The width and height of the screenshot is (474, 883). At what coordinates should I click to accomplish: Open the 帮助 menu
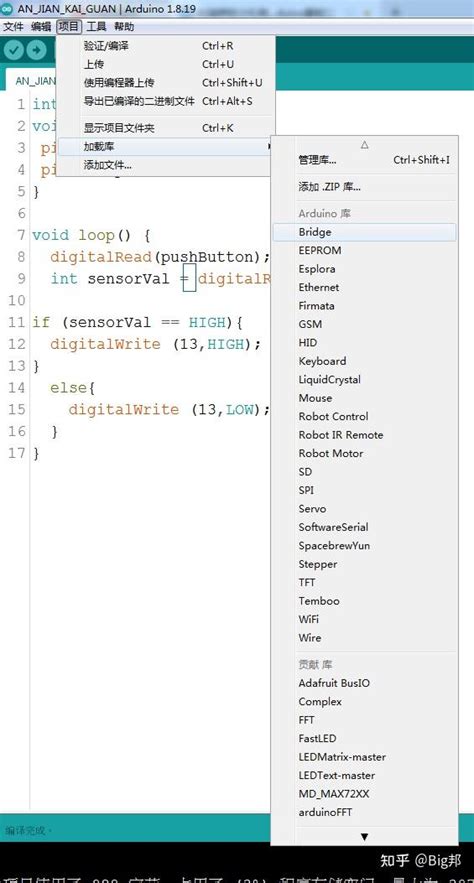tap(124, 26)
